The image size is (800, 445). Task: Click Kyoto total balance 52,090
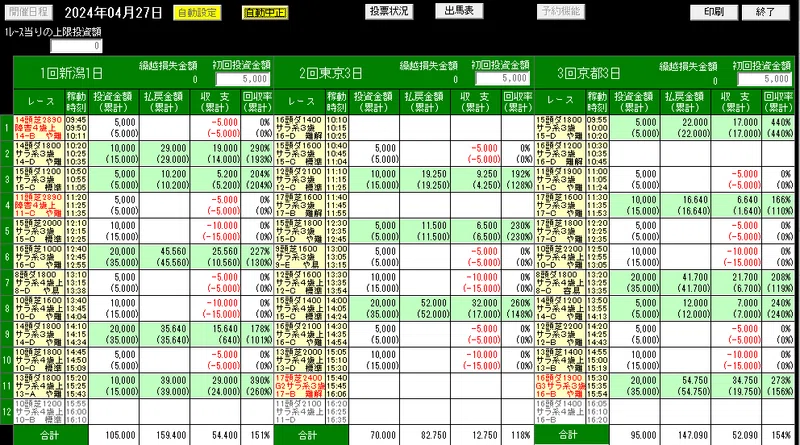(736, 435)
